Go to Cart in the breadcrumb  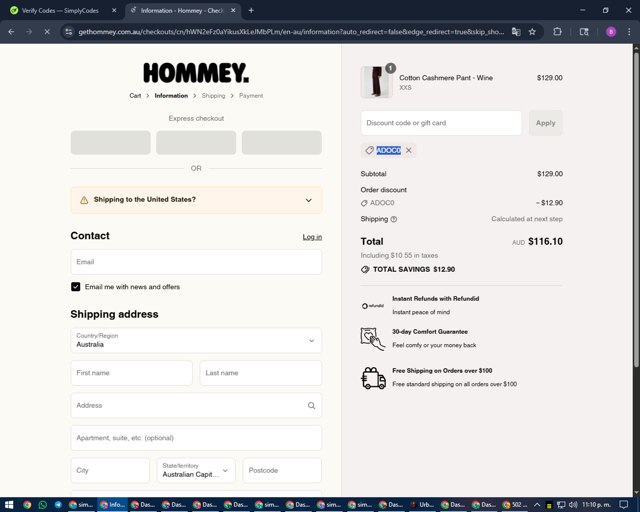coord(135,96)
